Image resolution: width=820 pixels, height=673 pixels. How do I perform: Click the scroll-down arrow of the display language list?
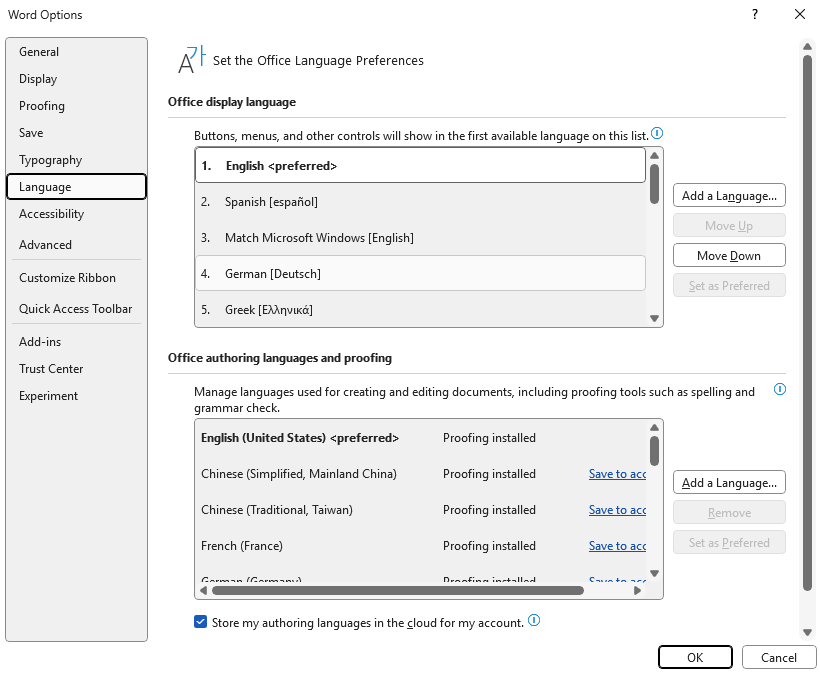pyautogui.click(x=654, y=318)
